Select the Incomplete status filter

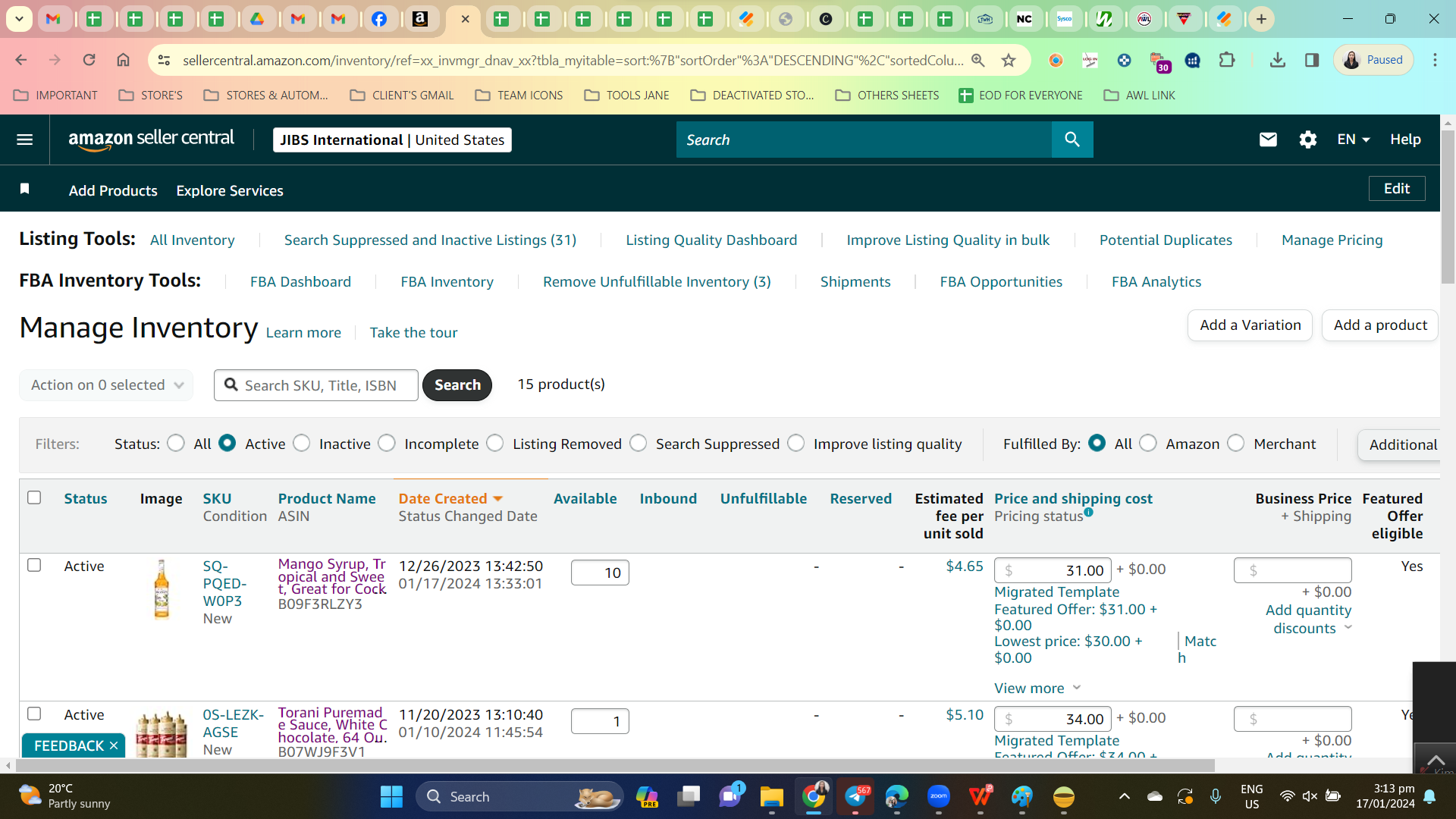click(387, 443)
